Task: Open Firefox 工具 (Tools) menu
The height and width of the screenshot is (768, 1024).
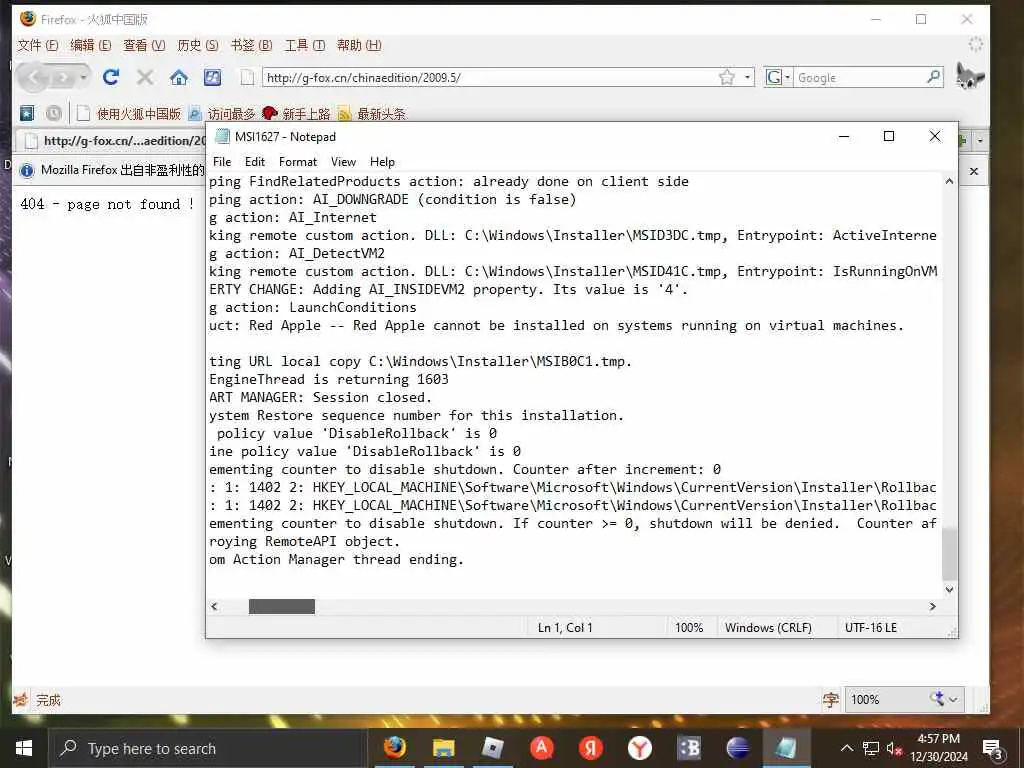Action: coord(305,45)
